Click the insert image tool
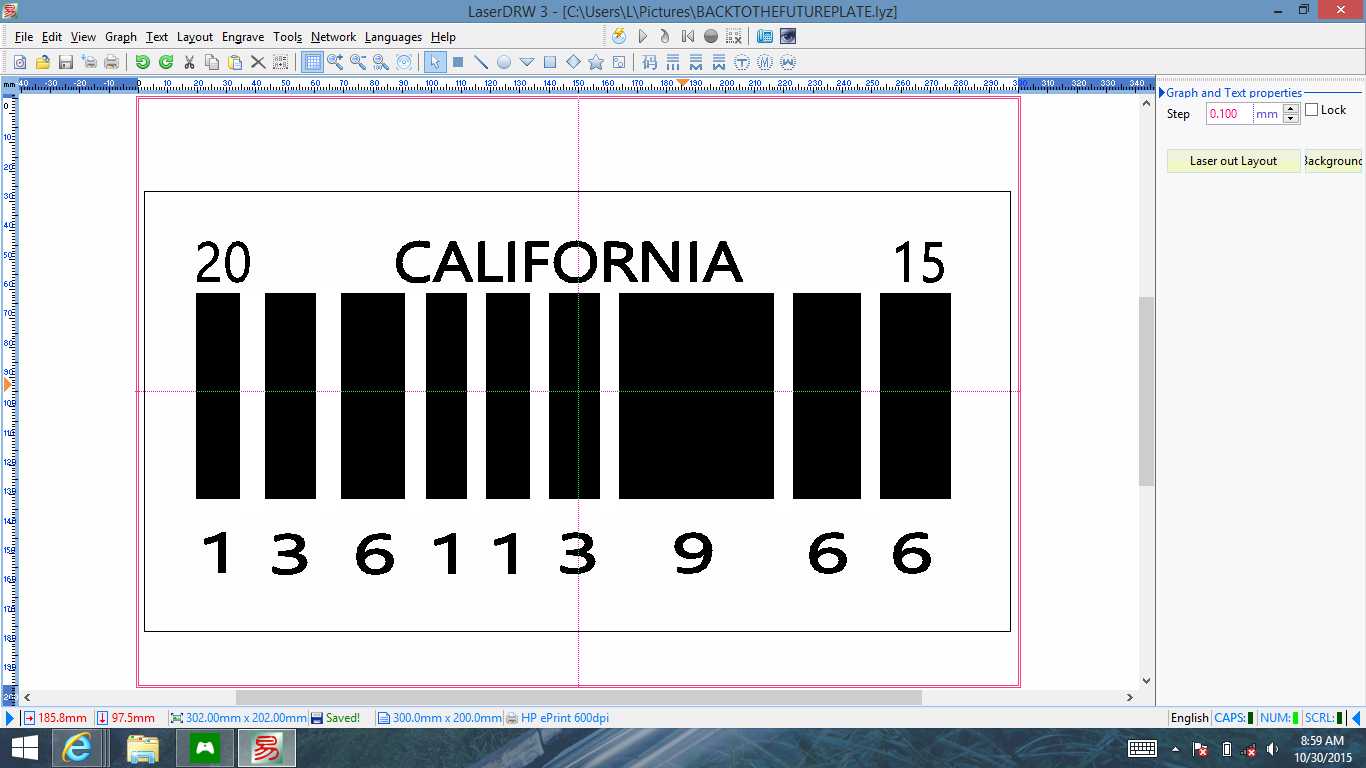 click(619, 62)
